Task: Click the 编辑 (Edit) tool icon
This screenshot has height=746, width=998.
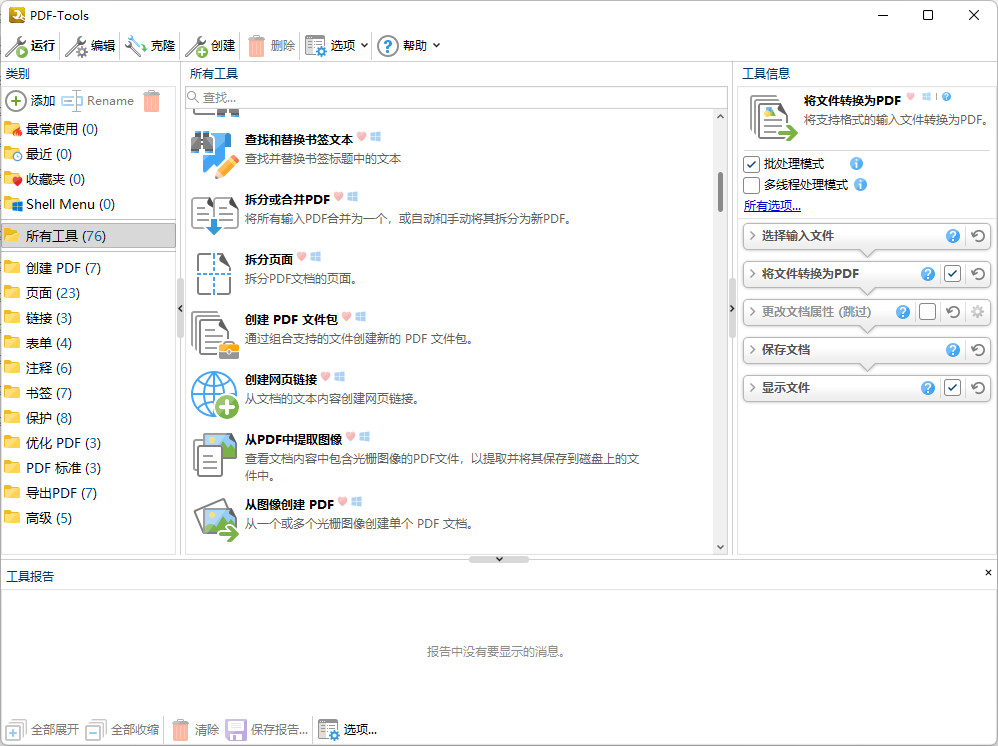Action: [x=77, y=46]
